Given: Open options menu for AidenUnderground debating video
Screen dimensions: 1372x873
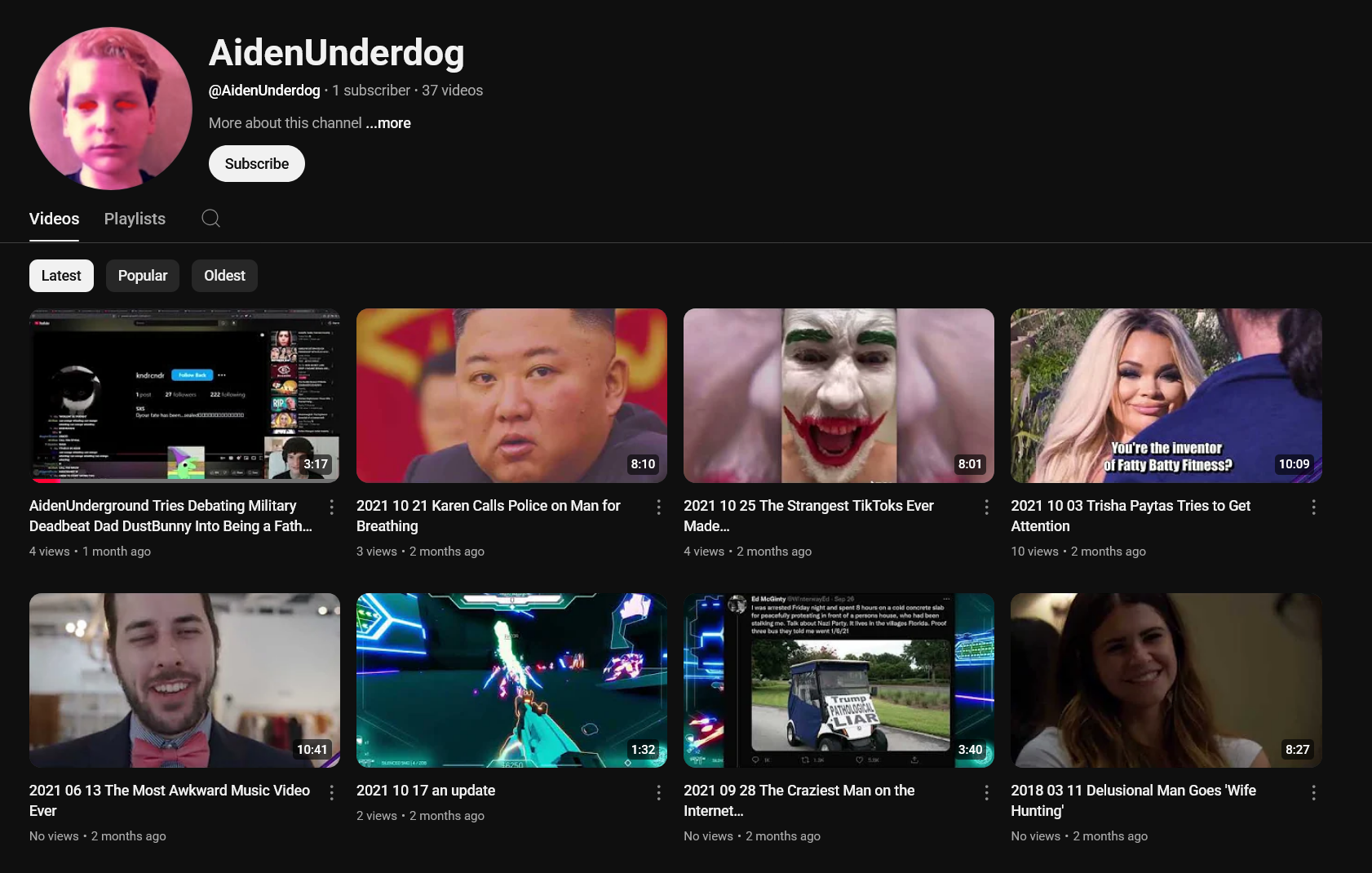Looking at the screenshot, I should point(331,507).
